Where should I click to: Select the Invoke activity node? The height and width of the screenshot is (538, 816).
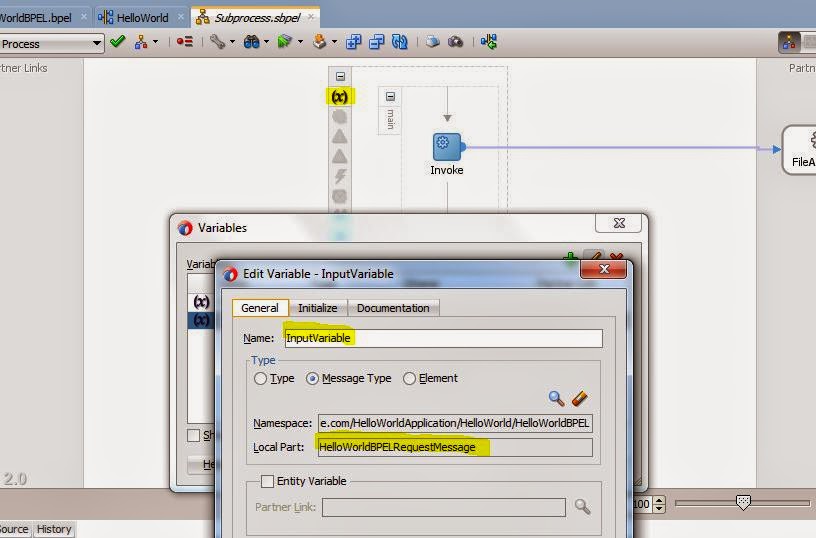(x=447, y=147)
